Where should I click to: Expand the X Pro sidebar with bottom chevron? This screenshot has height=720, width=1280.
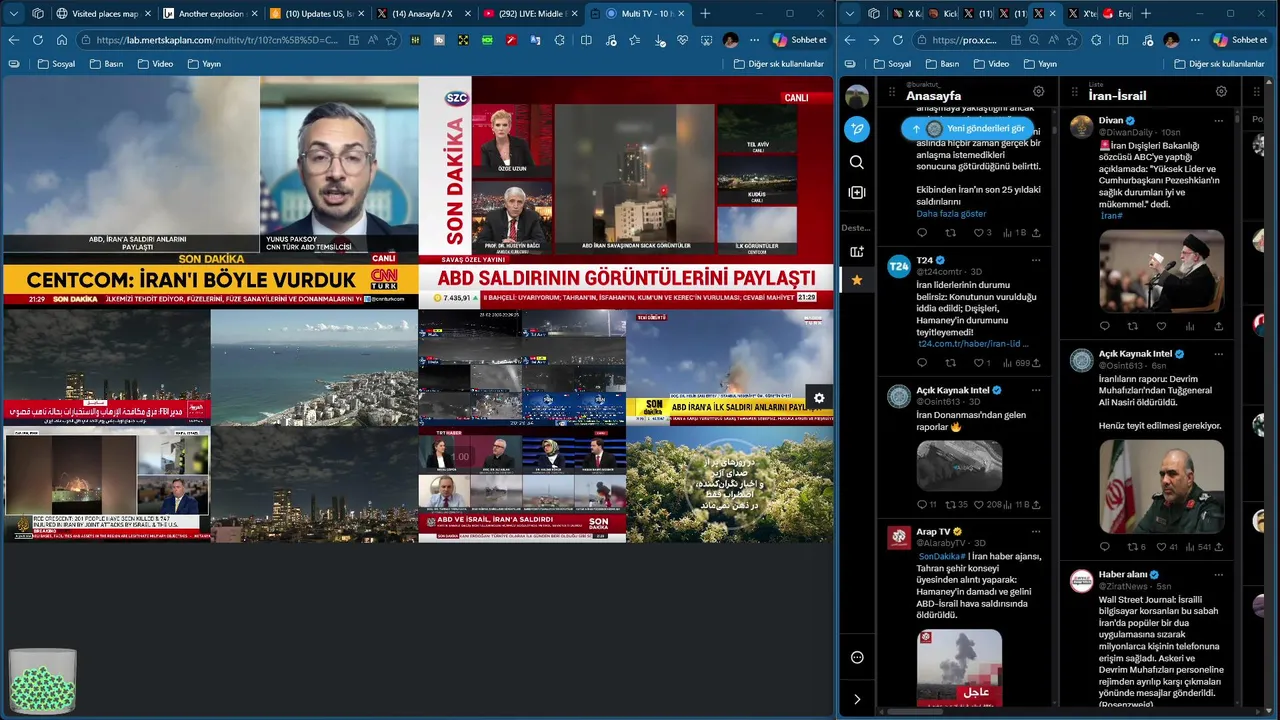(857, 699)
